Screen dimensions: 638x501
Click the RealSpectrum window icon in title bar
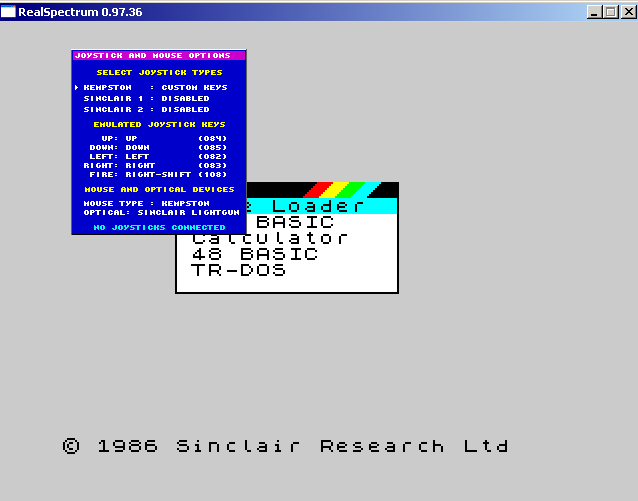pos(8,11)
